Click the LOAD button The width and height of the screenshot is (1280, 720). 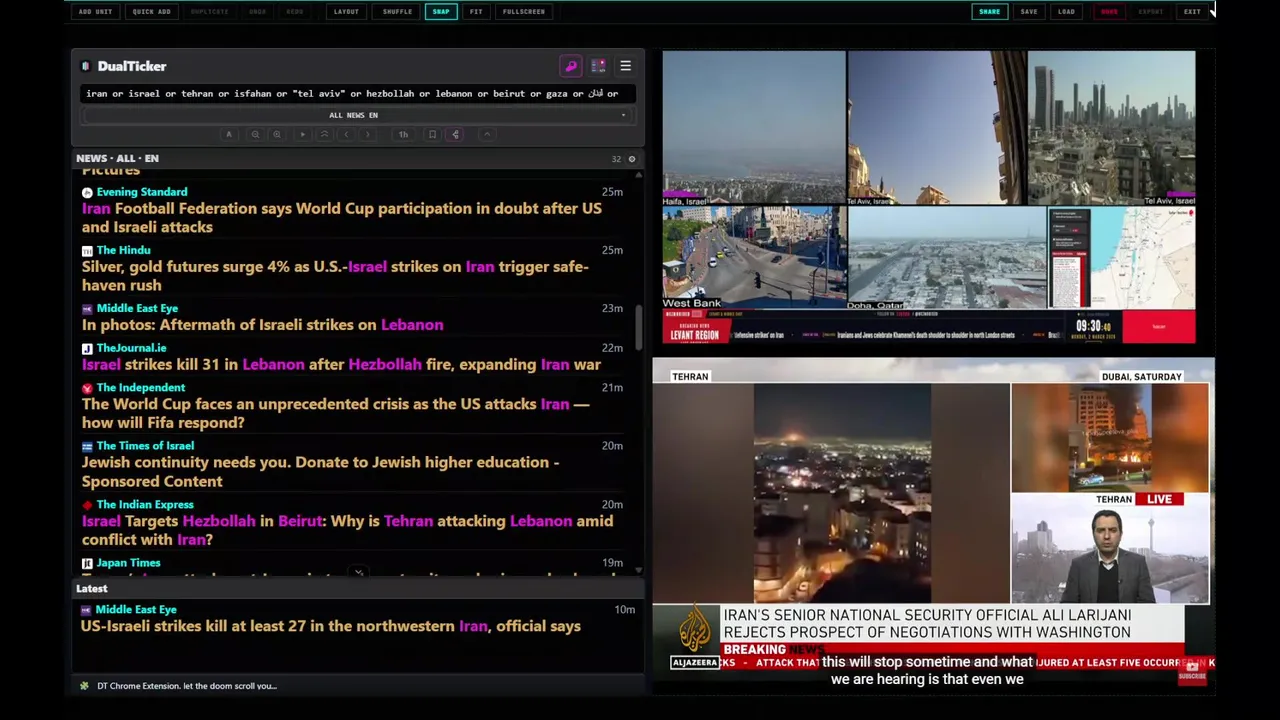(1067, 12)
